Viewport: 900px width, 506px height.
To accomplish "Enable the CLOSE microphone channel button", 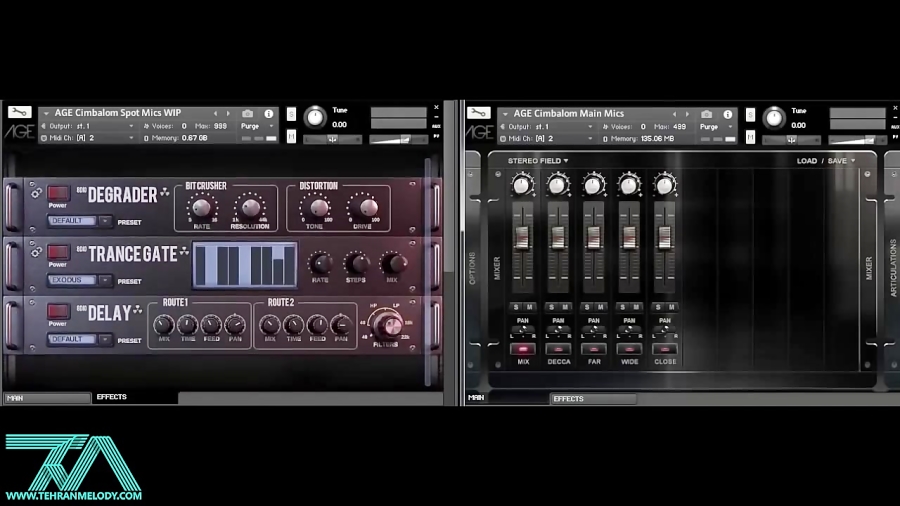I will [x=664, y=349].
